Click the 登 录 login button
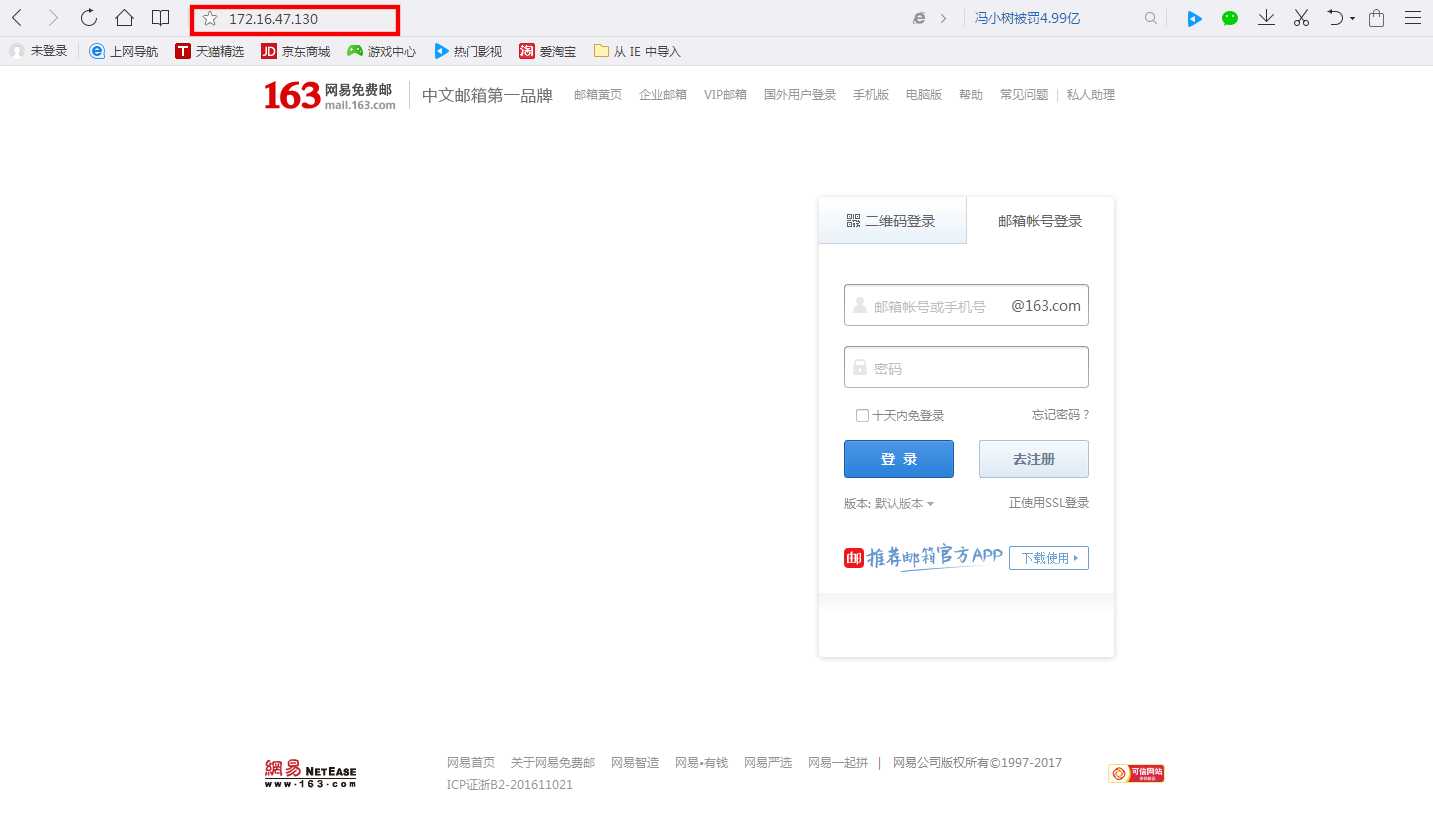Screen dimensions: 1433x830 point(898,458)
